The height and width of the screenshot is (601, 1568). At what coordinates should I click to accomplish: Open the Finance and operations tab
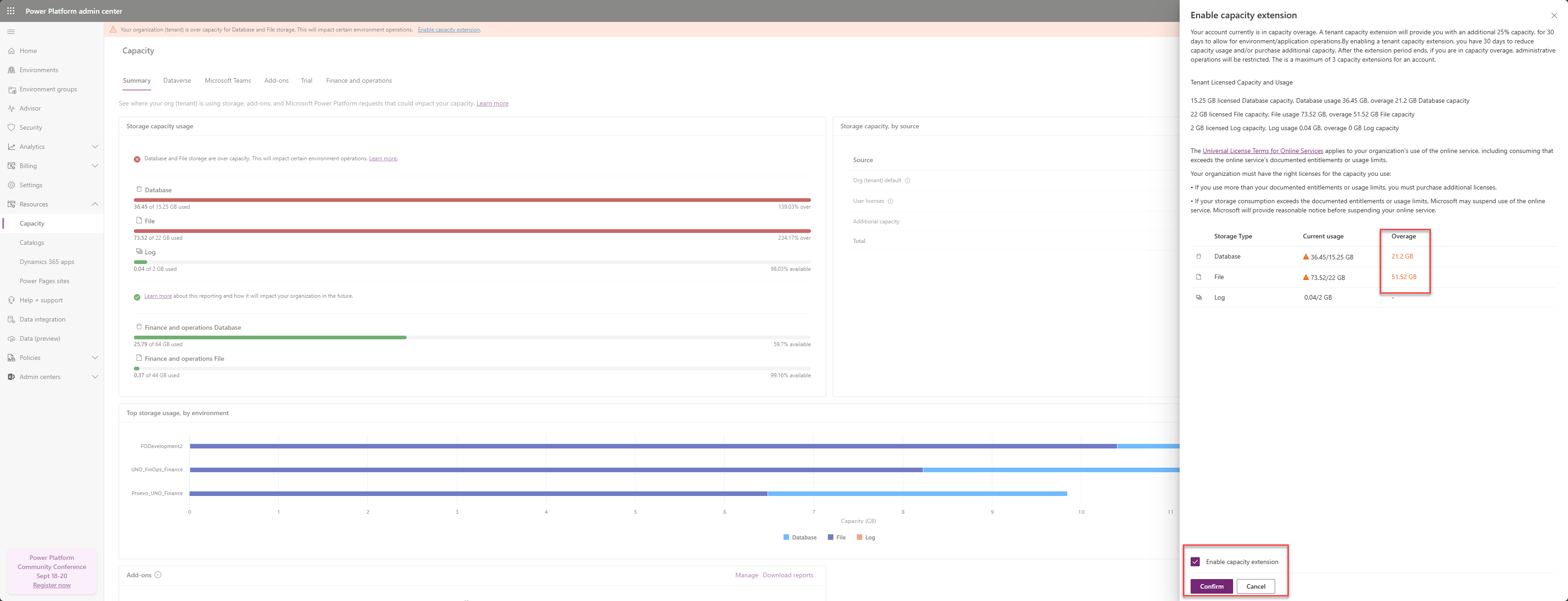point(359,81)
